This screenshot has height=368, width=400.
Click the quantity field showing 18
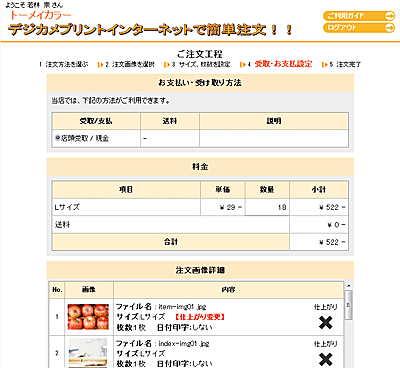[x=267, y=207]
